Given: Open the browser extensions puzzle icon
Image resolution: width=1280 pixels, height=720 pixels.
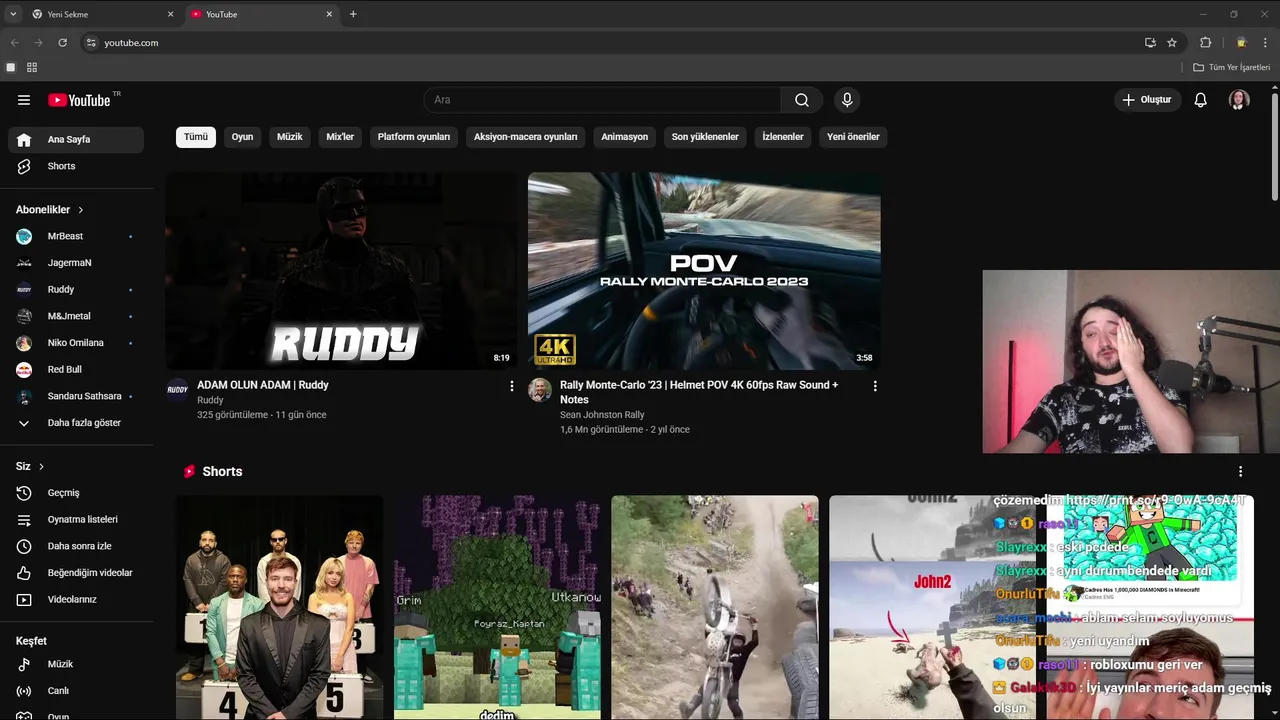Looking at the screenshot, I should 1205,43.
